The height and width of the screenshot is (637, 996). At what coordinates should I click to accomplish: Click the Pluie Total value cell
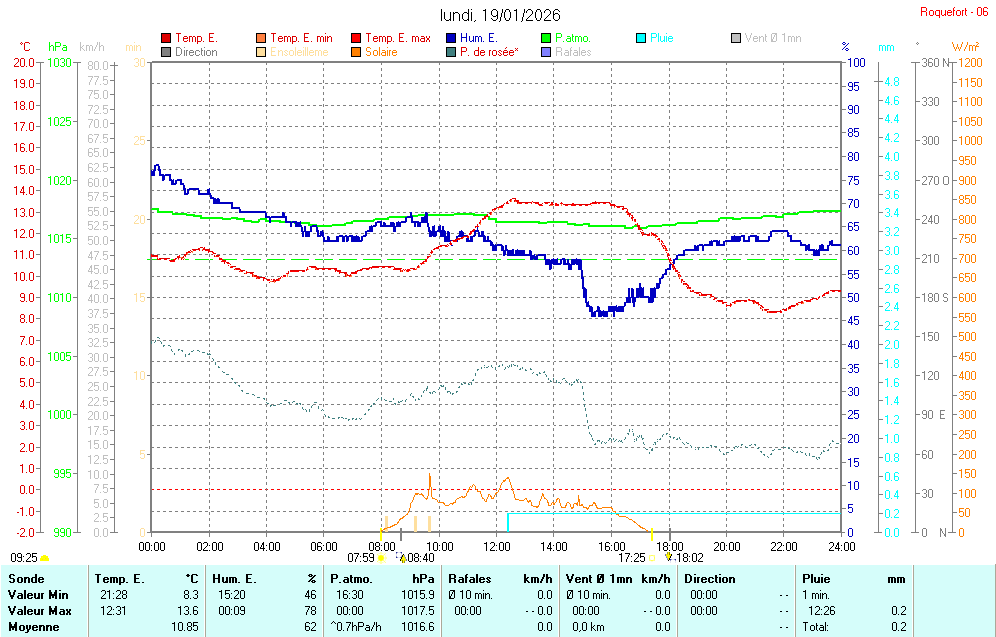coord(898,627)
